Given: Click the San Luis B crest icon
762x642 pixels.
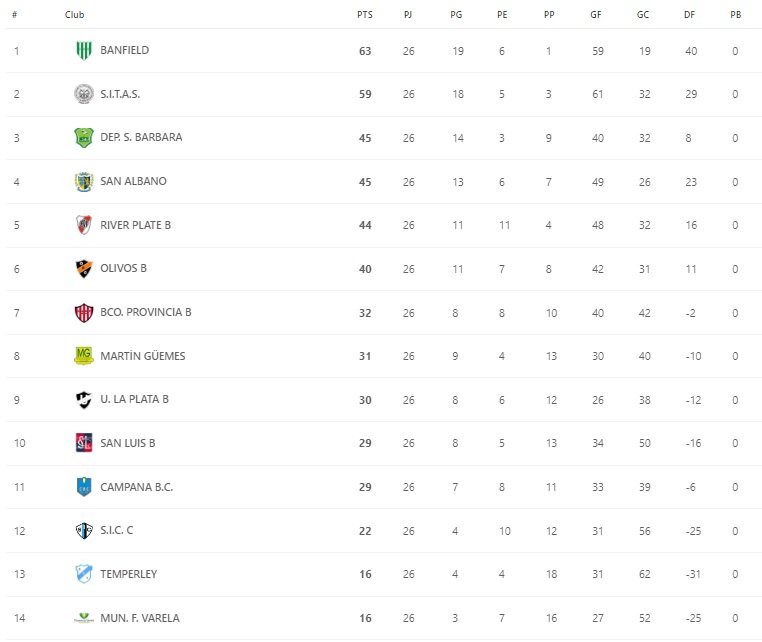Looking at the screenshot, I should [x=84, y=443].
